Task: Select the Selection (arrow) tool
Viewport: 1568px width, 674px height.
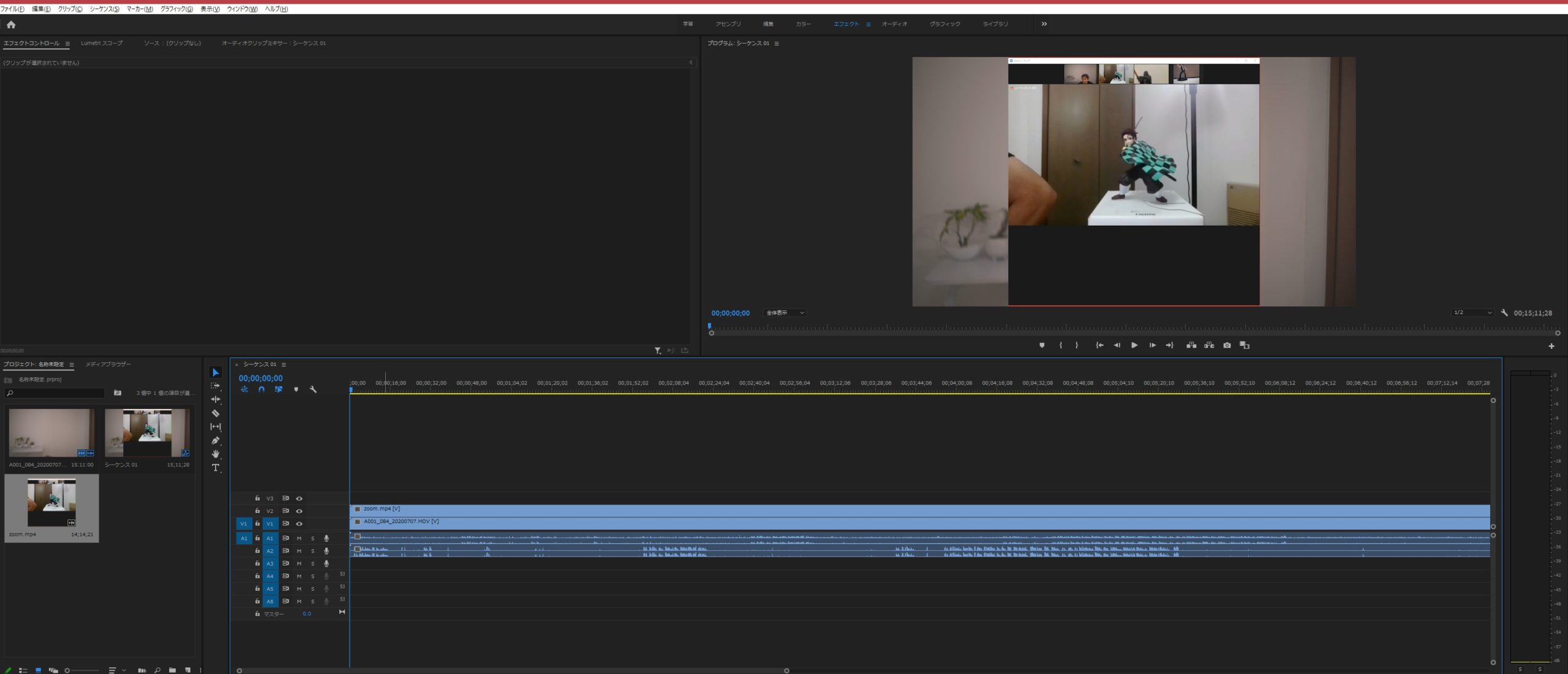Action: [x=216, y=372]
